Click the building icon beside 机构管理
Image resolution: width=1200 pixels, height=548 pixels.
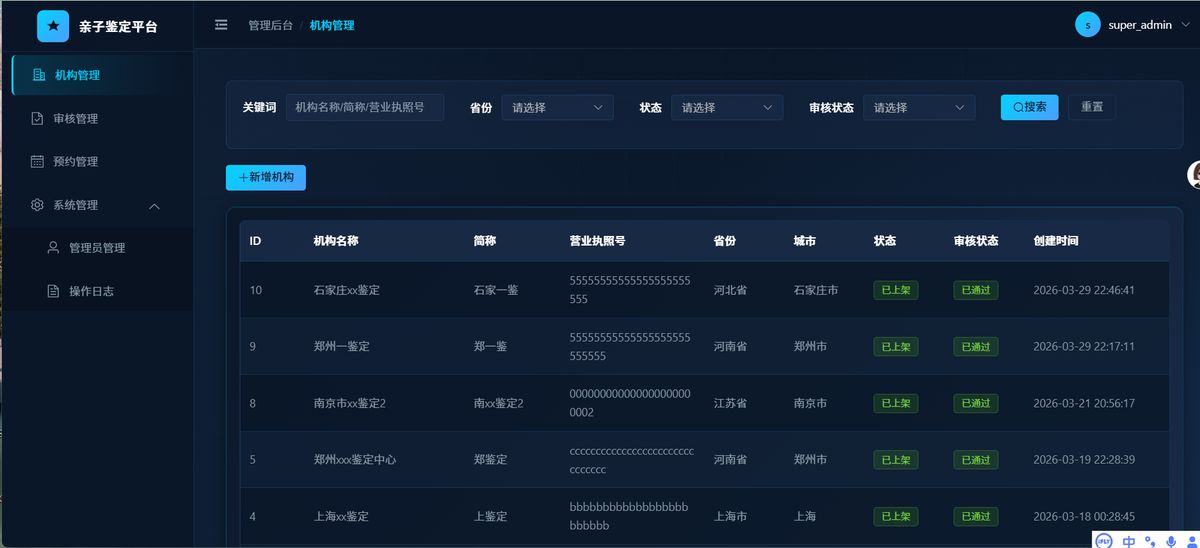(x=39, y=75)
